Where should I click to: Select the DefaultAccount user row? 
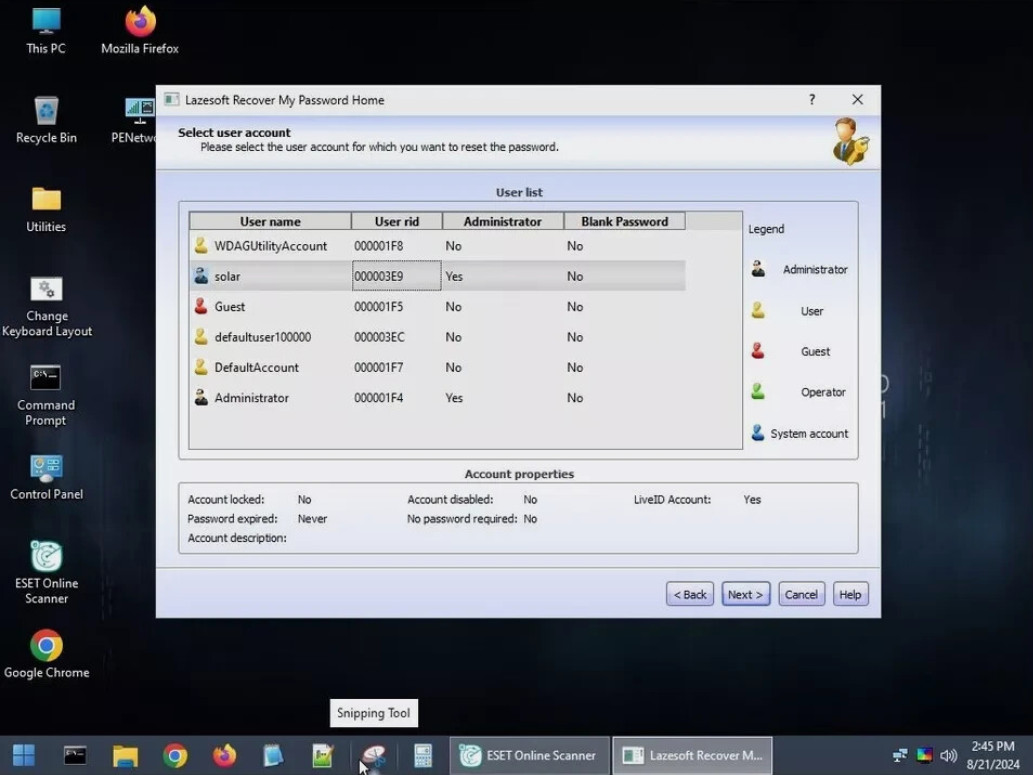pos(437,367)
